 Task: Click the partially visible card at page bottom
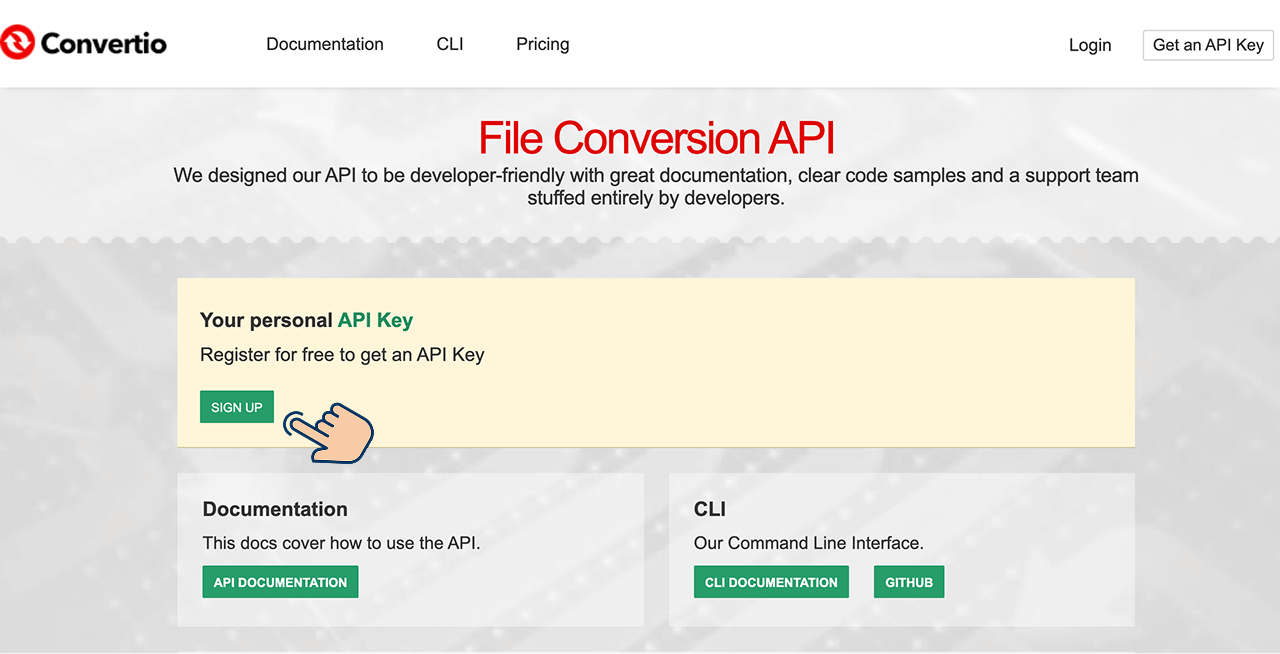655,650
